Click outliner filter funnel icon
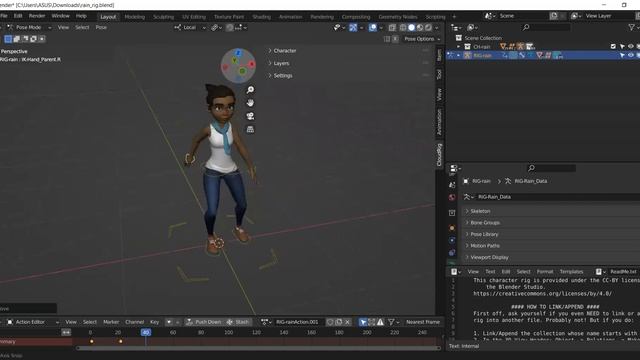The image size is (640, 360). (632, 27)
